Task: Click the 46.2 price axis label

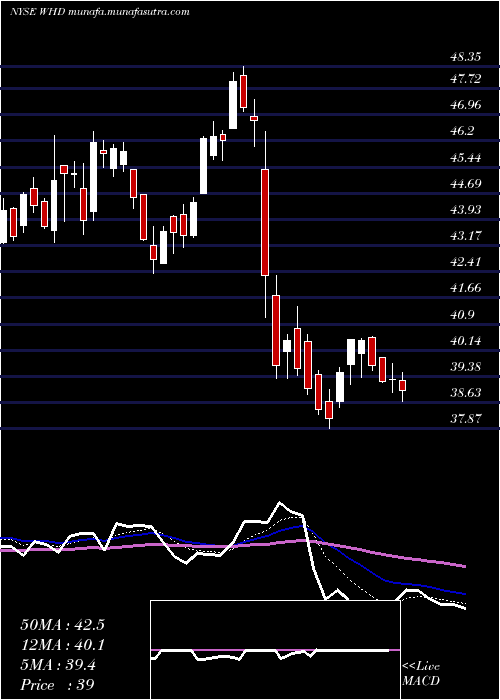Action: [x=462, y=131]
